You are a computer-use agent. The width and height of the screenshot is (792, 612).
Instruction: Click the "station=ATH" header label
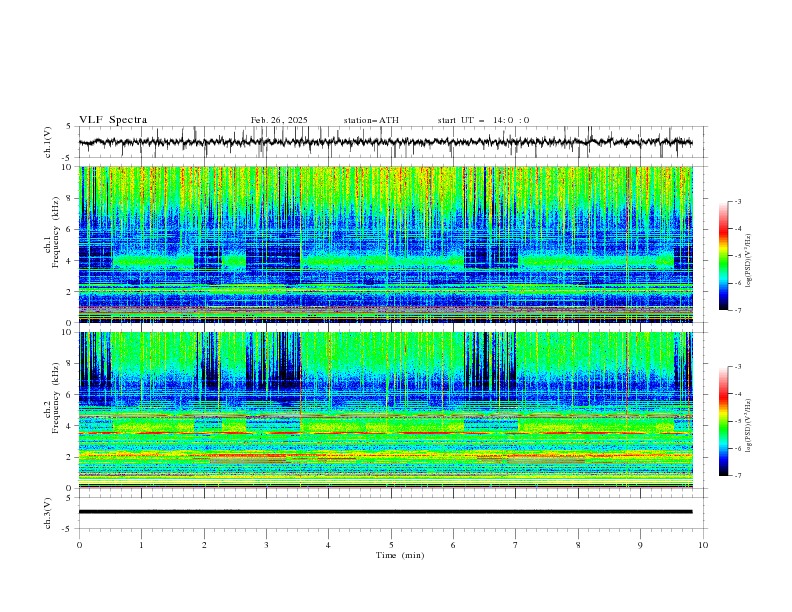tap(371, 120)
